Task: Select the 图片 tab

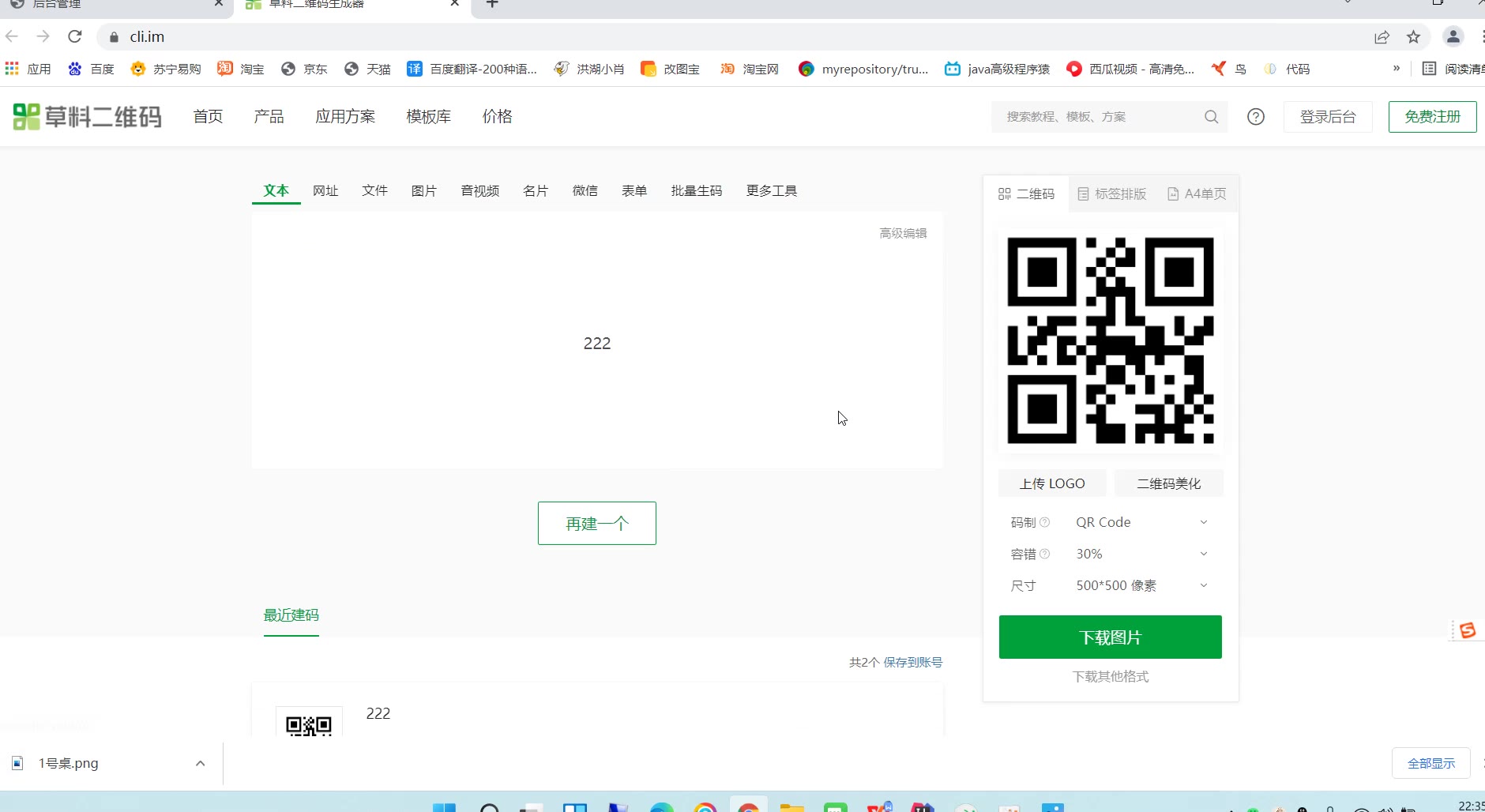Action: click(x=424, y=190)
